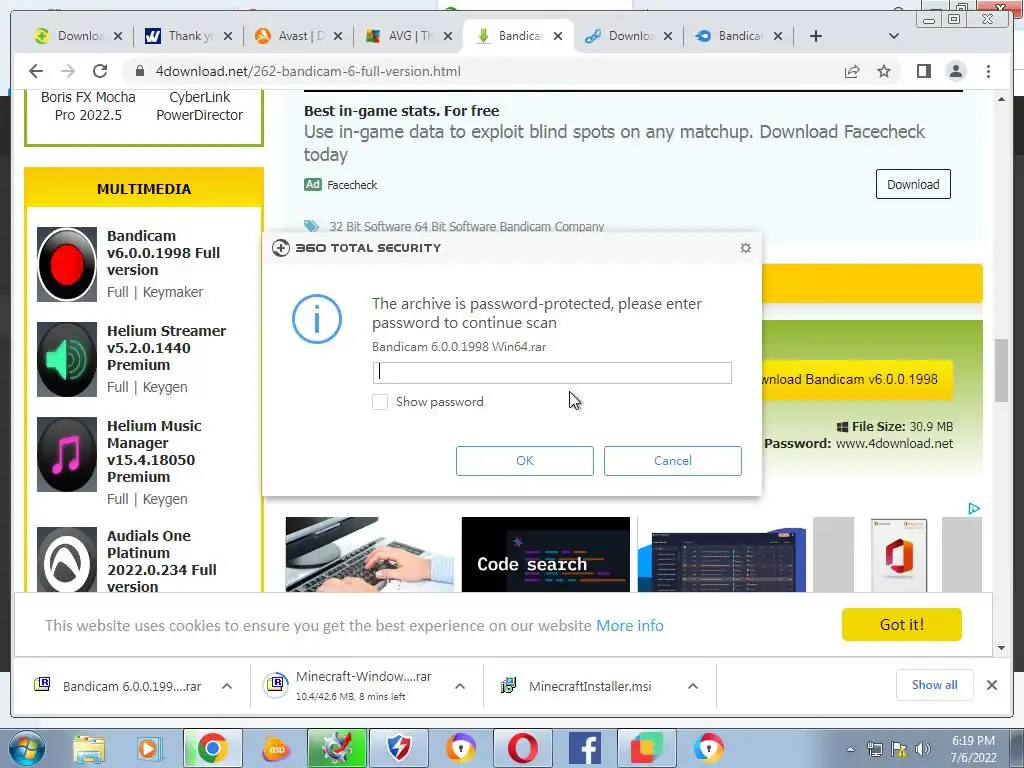Open Audials One Platinum 2022 link
Viewport: 1024px width, 768px height.
161,561
